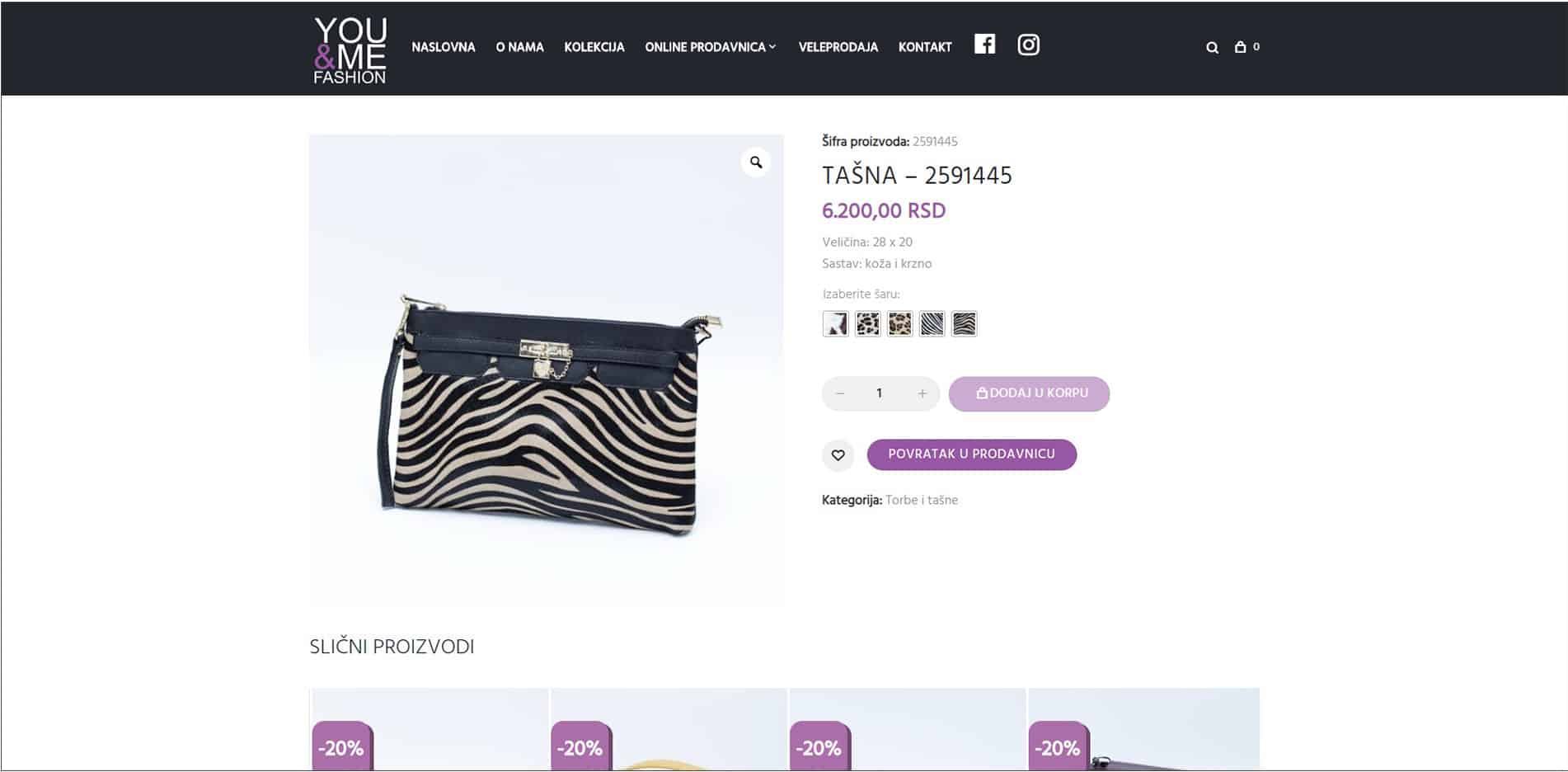Open the Facebook page icon
The image size is (1568, 772).
984,45
